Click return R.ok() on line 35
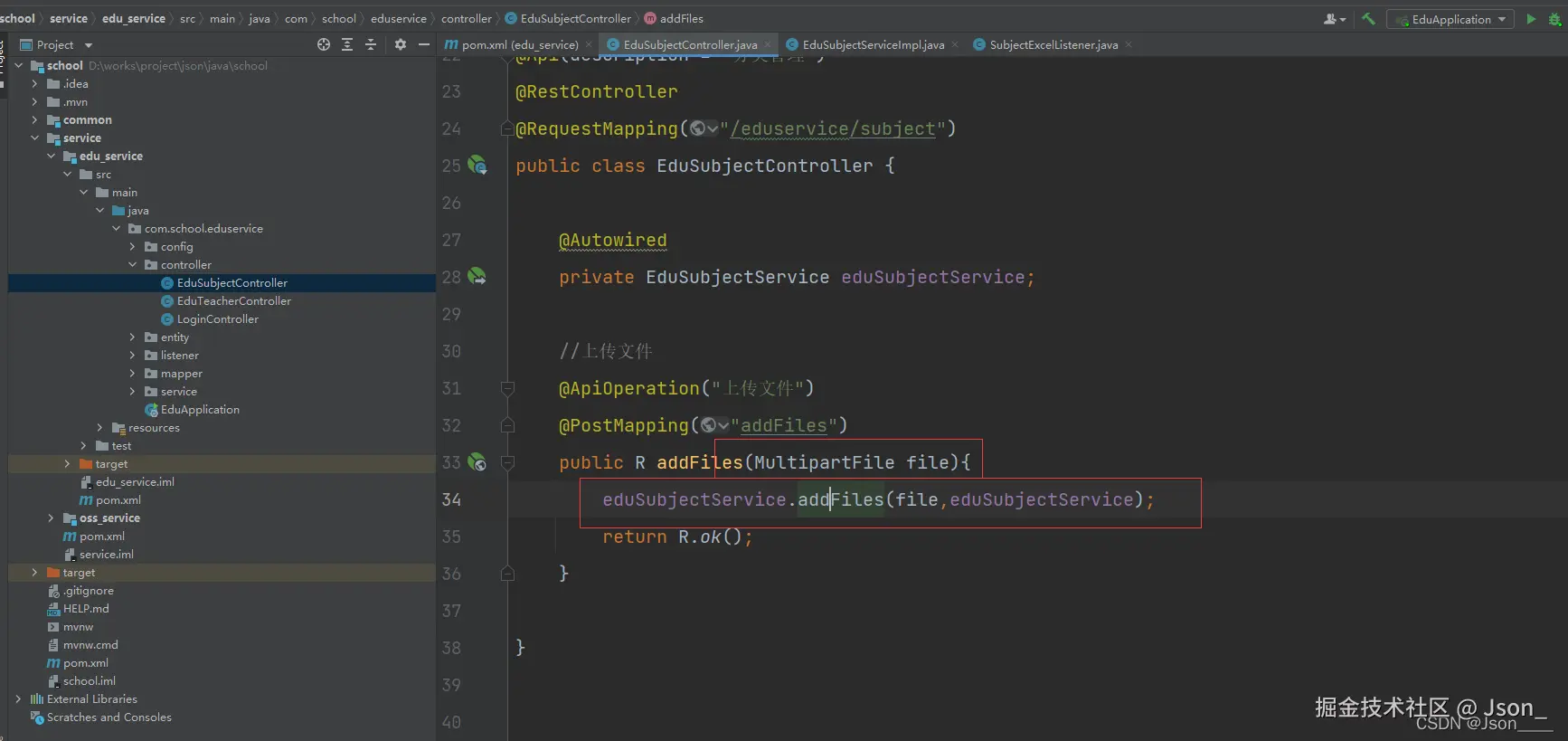 678,537
